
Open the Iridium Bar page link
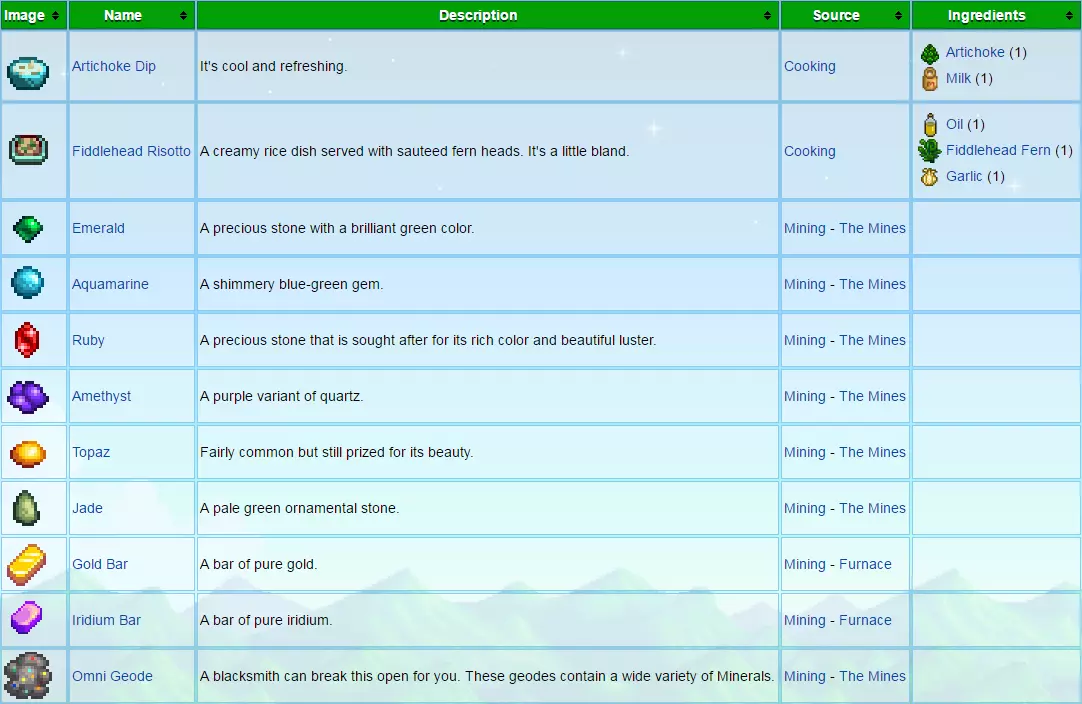click(x=106, y=620)
